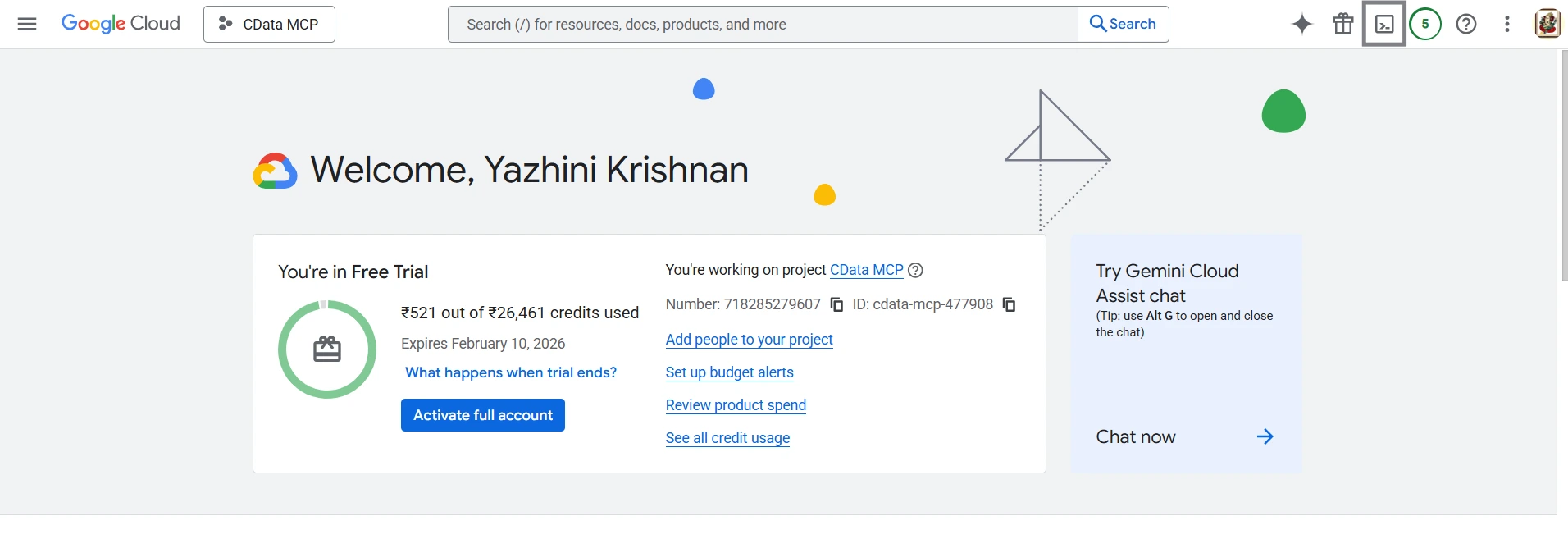Copy the project number
This screenshot has width=1568, height=539.
coord(836,304)
